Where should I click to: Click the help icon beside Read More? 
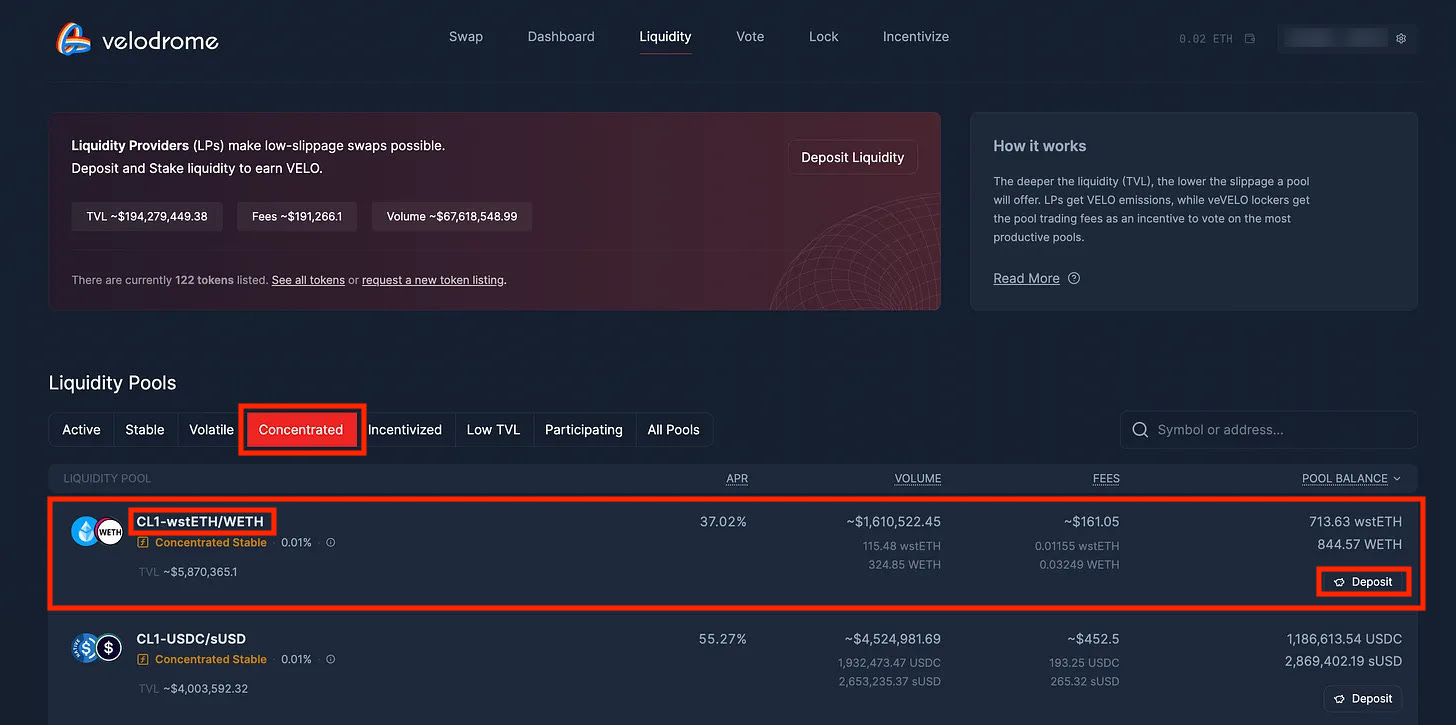[1074, 278]
